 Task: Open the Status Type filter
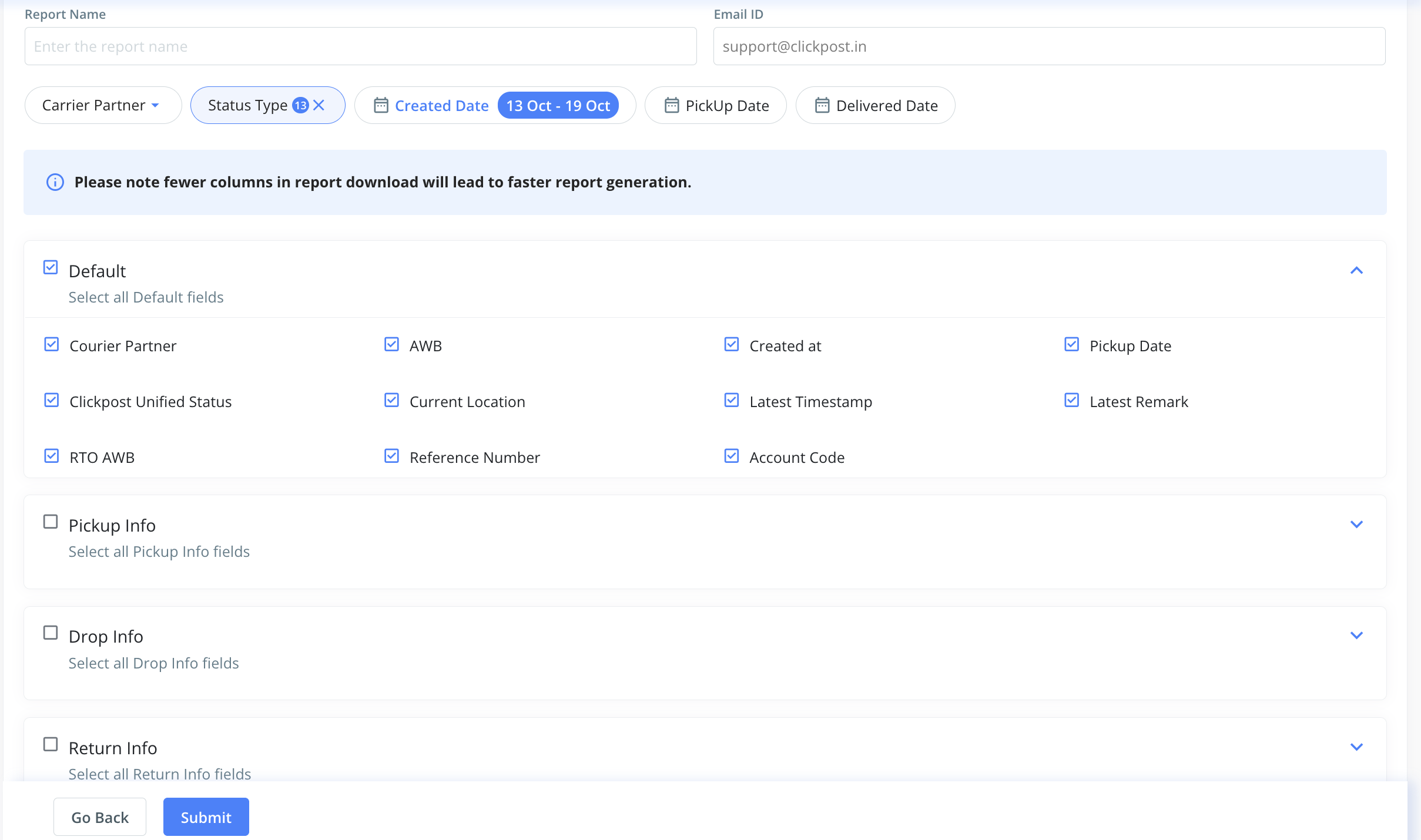[x=247, y=105]
